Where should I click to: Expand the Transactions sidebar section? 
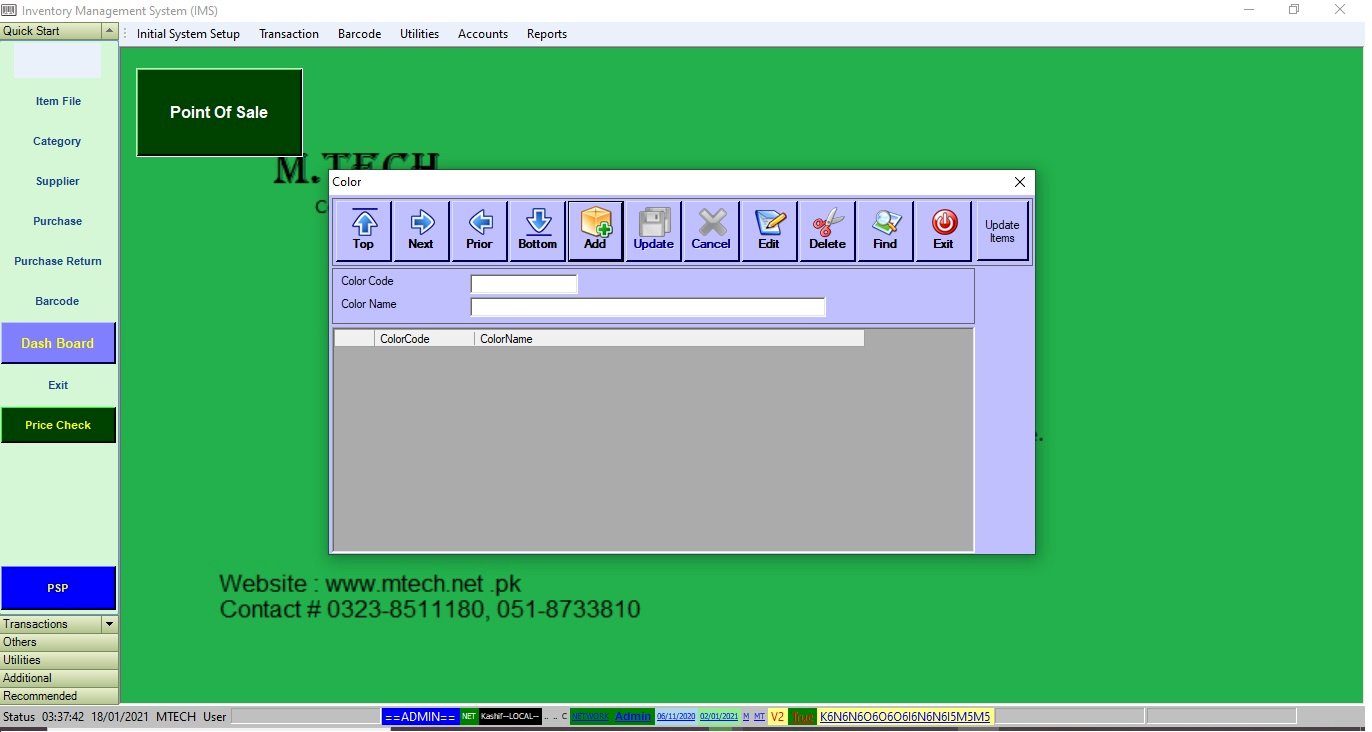(109, 624)
